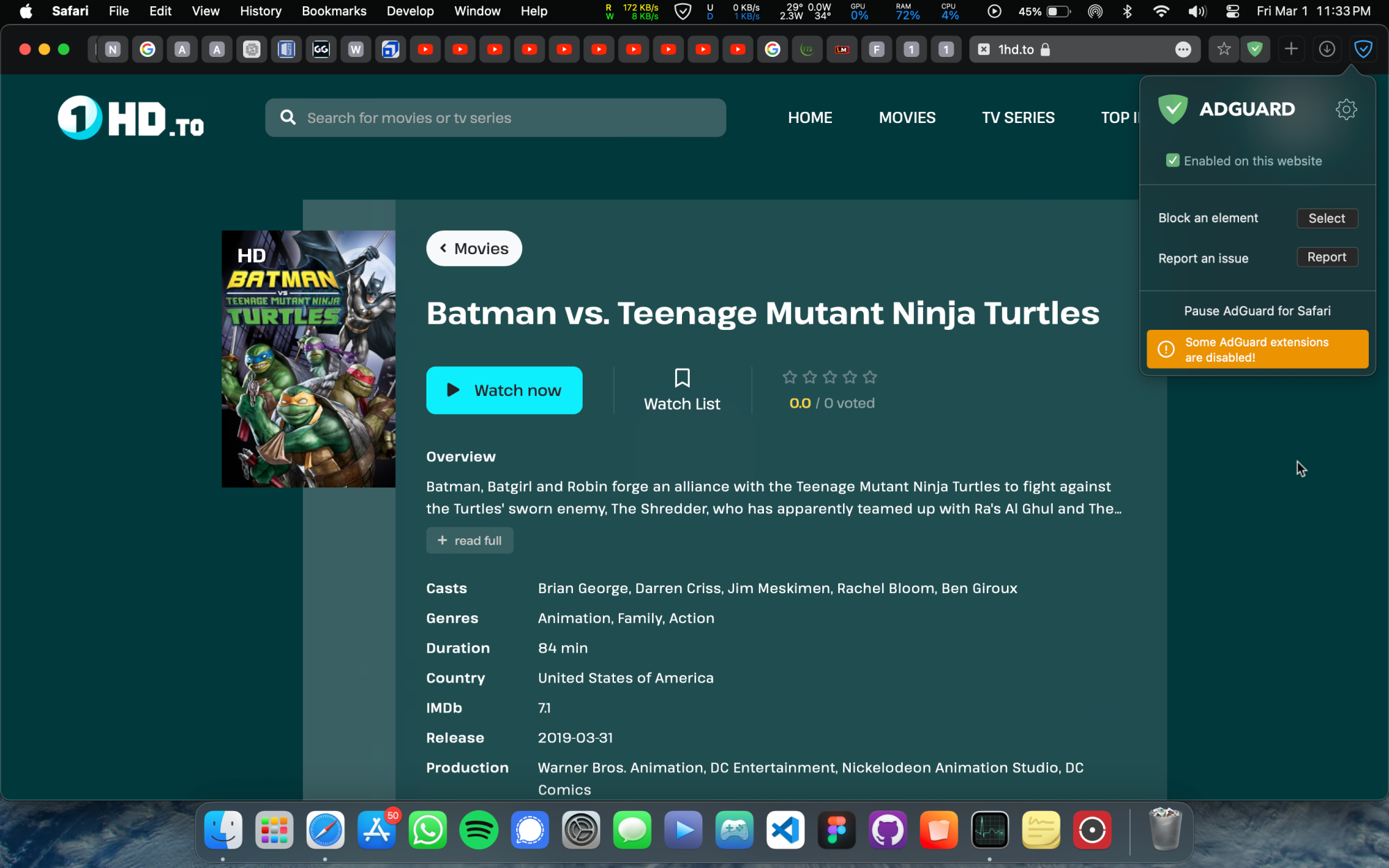Open the Window menu
This screenshot has width=1389, height=868.
pyautogui.click(x=477, y=11)
